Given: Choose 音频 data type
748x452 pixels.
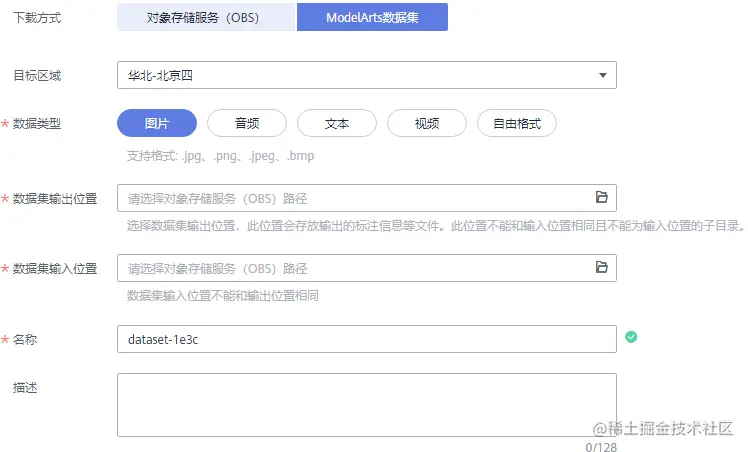Looking at the screenshot, I should click(x=247, y=123).
